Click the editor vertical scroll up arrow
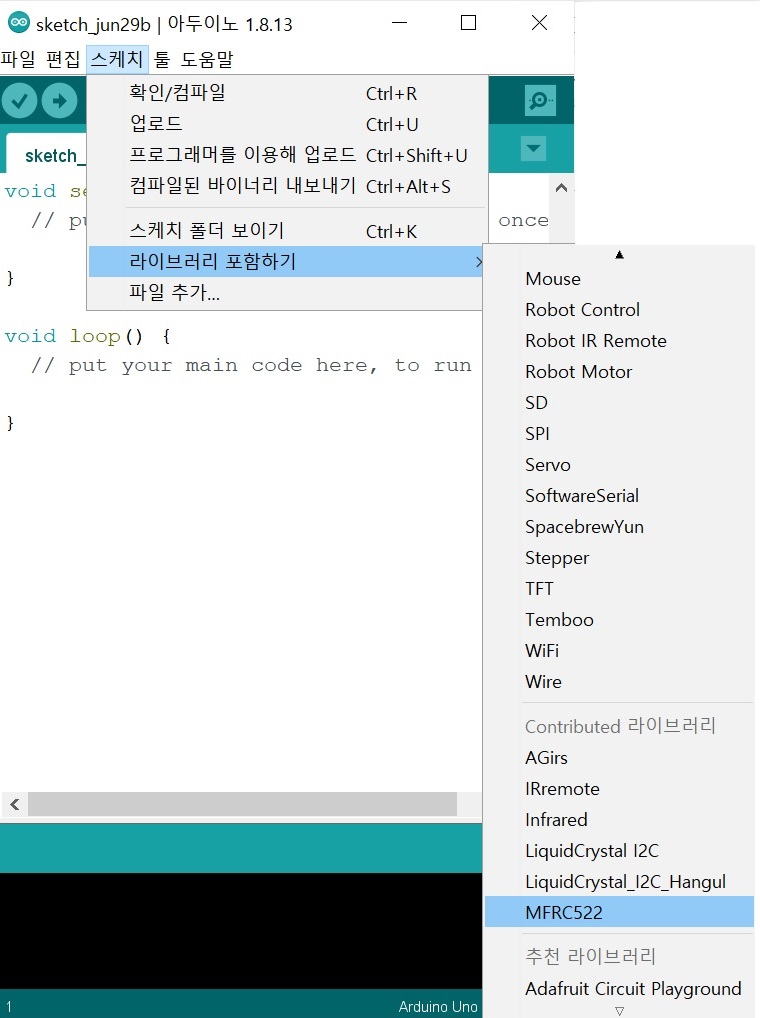Screen dimensions: 760x1018 pyautogui.click(x=562, y=188)
